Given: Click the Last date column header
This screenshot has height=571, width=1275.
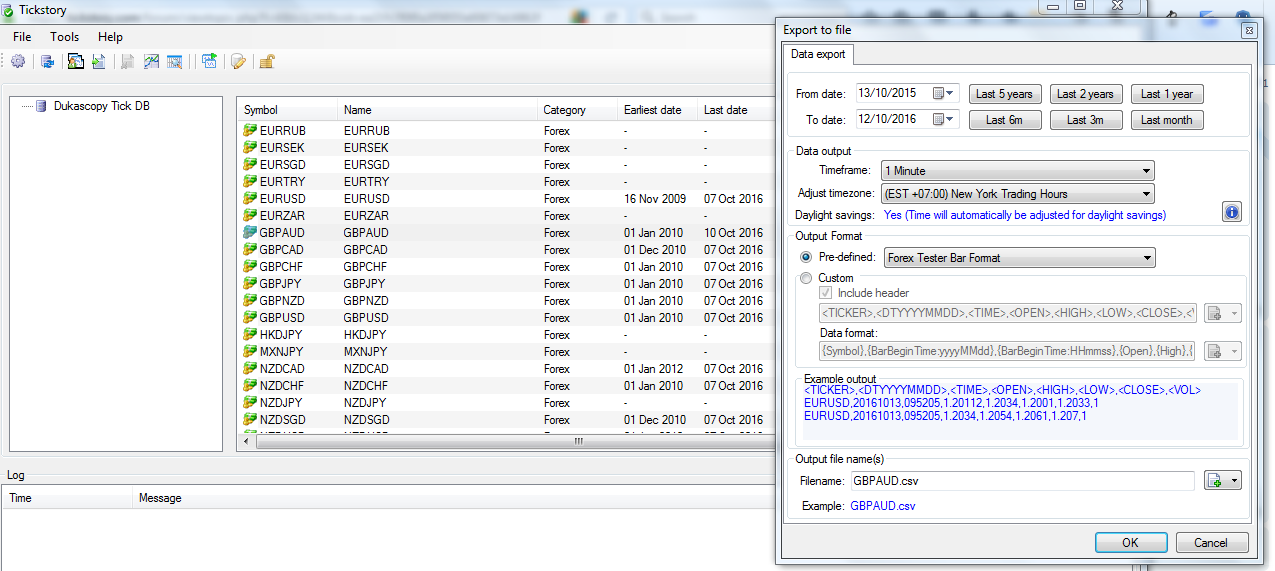Looking at the screenshot, I should pyautogui.click(x=736, y=110).
